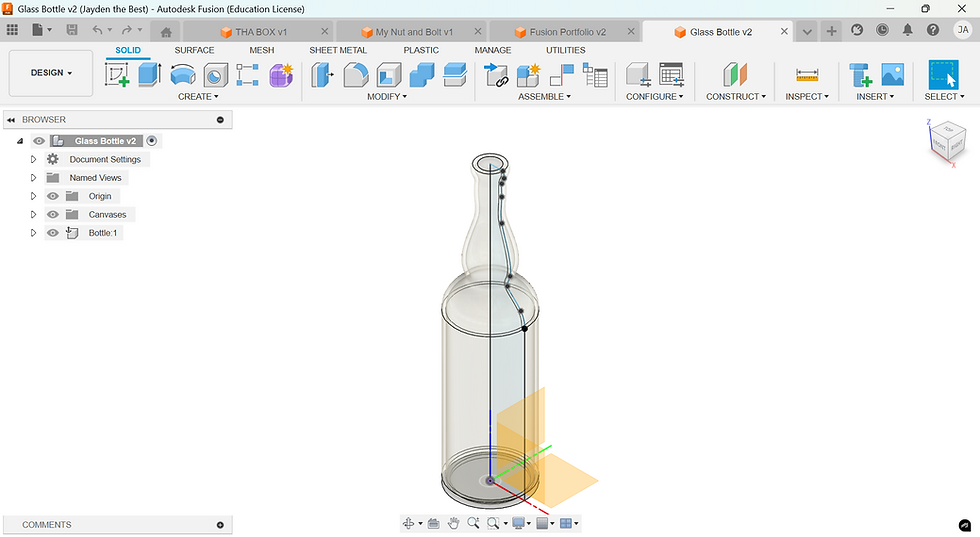This screenshot has height=537, width=980.
Task: Select the Rectangular Pattern tool
Action: point(248,75)
